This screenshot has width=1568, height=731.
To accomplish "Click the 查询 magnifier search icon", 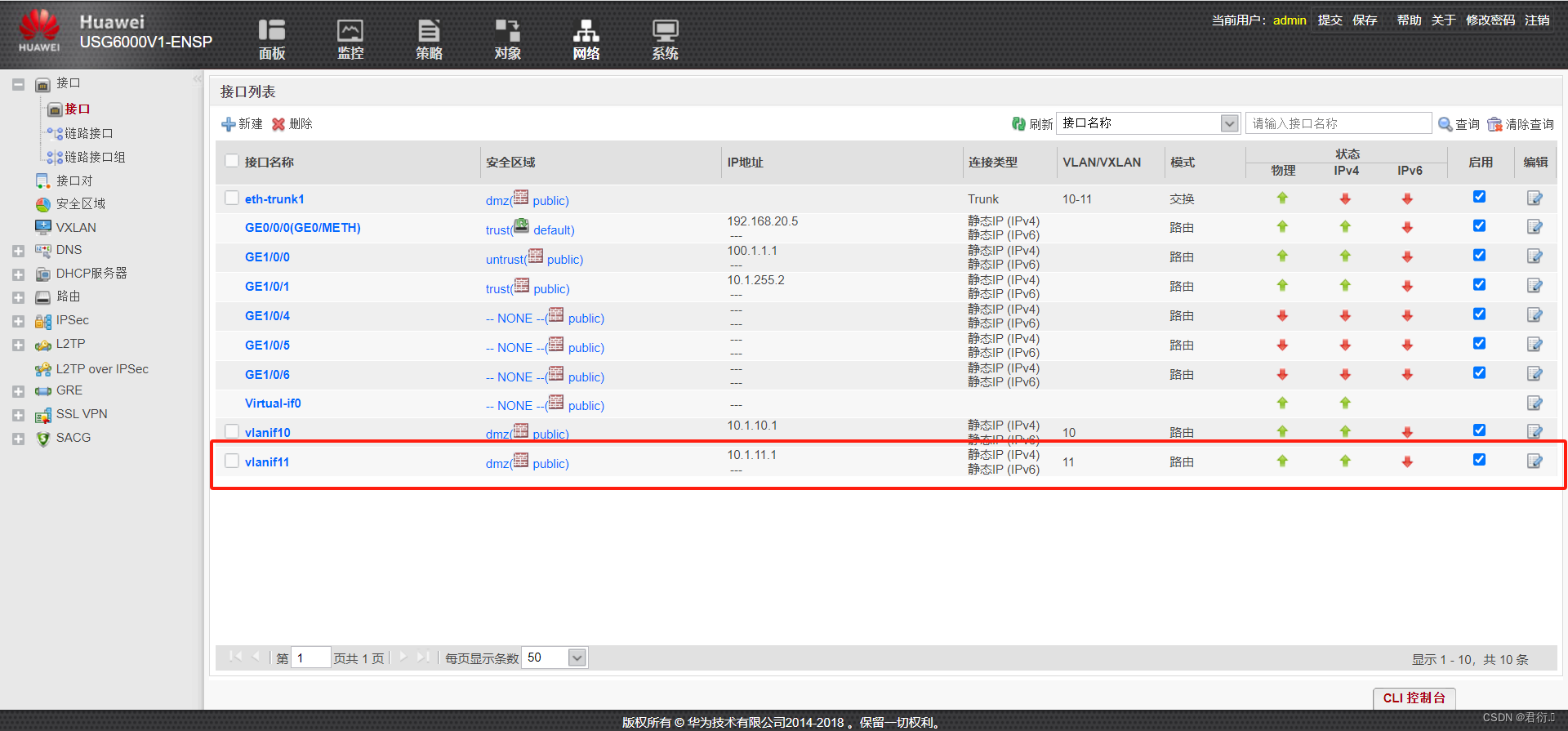I will (x=1445, y=124).
